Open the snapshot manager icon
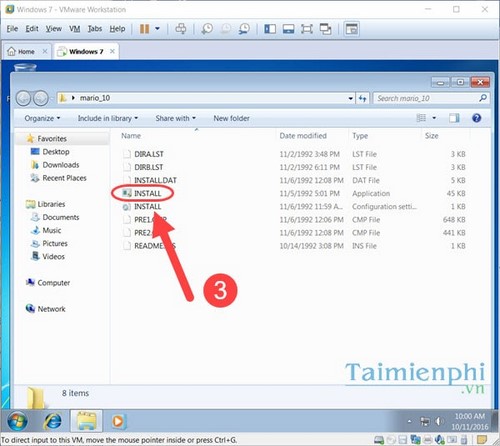Viewport: 500px width, 446px height. pos(244,29)
